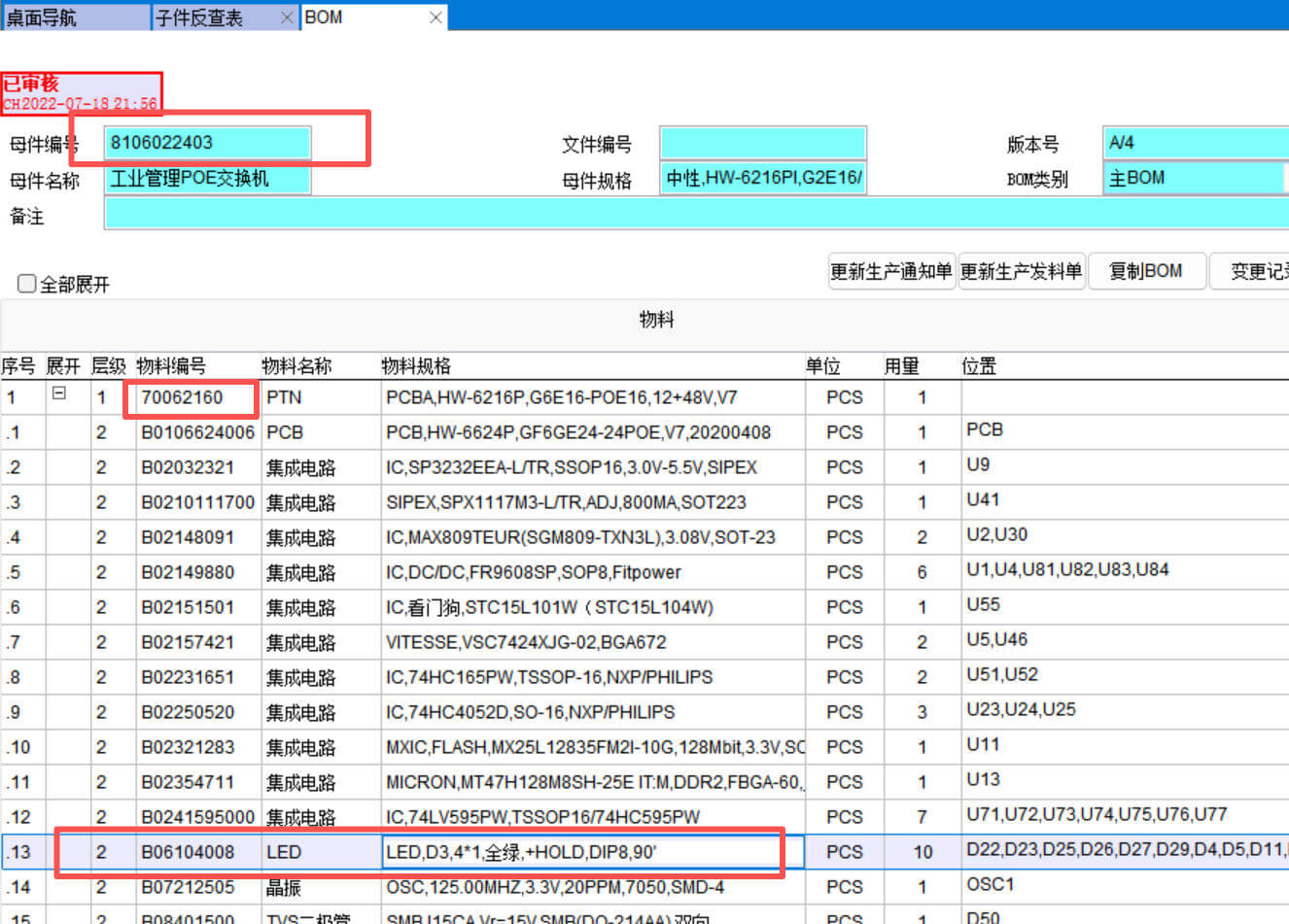Click the 母件编号 field with 8106022403

pos(207,143)
